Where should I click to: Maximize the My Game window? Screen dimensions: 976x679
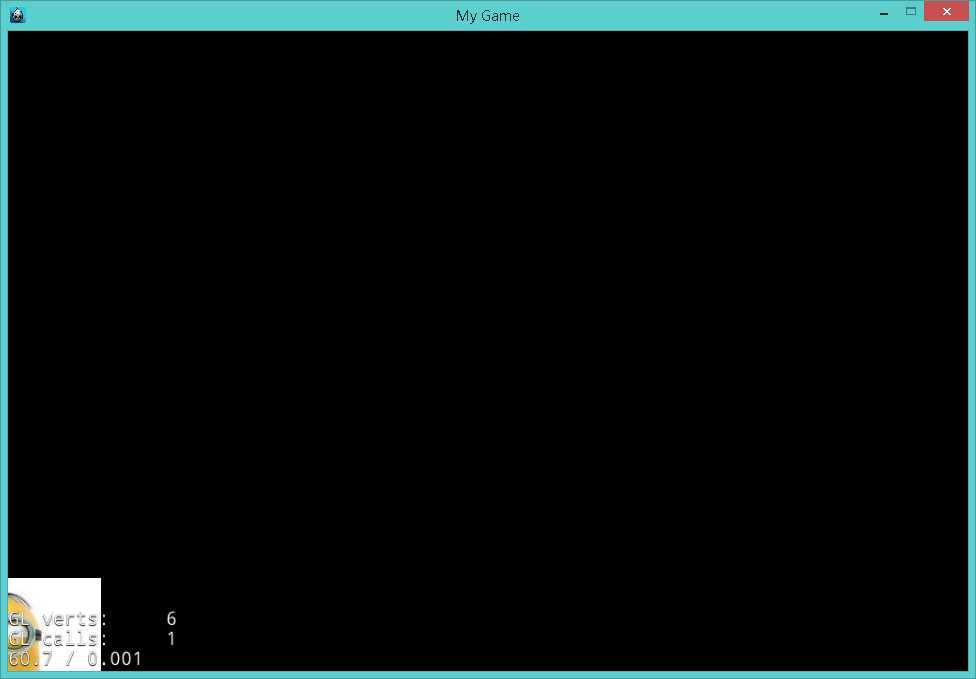911,12
